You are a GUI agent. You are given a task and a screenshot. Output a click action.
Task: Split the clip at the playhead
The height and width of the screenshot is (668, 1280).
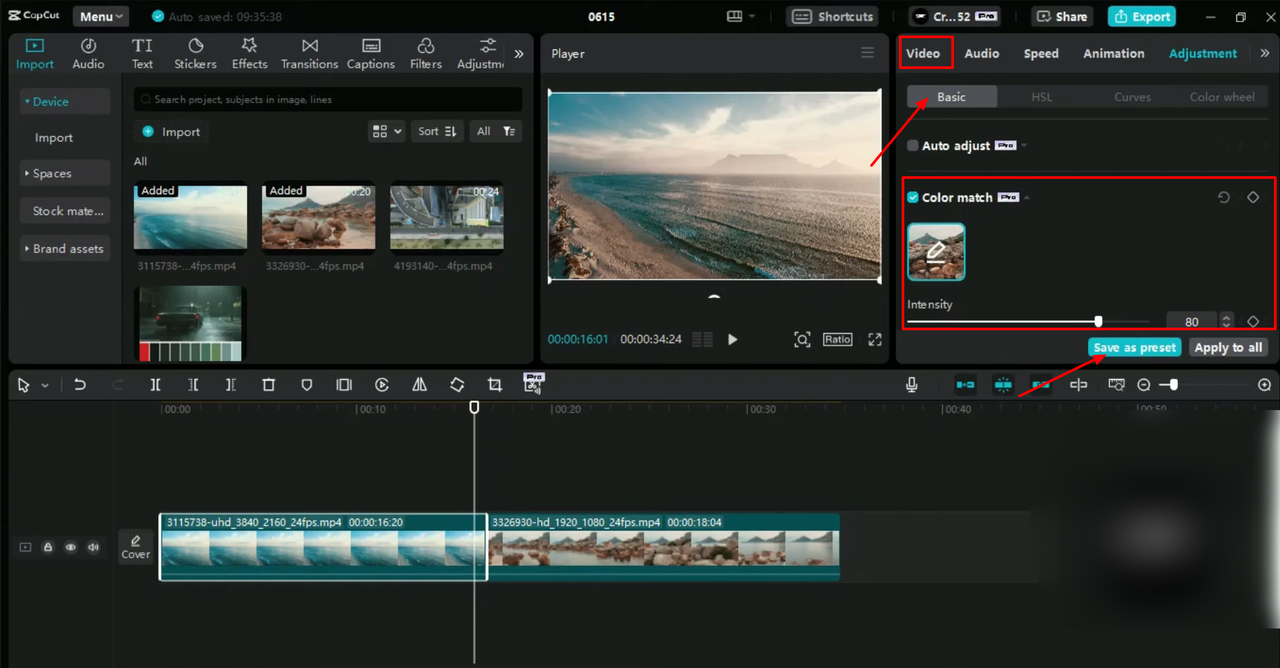pyautogui.click(x=155, y=385)
